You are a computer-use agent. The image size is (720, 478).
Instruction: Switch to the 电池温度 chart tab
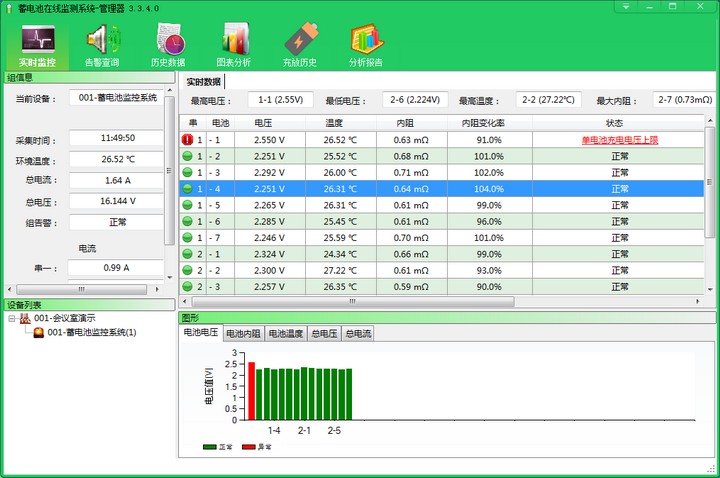coord(285,333)
